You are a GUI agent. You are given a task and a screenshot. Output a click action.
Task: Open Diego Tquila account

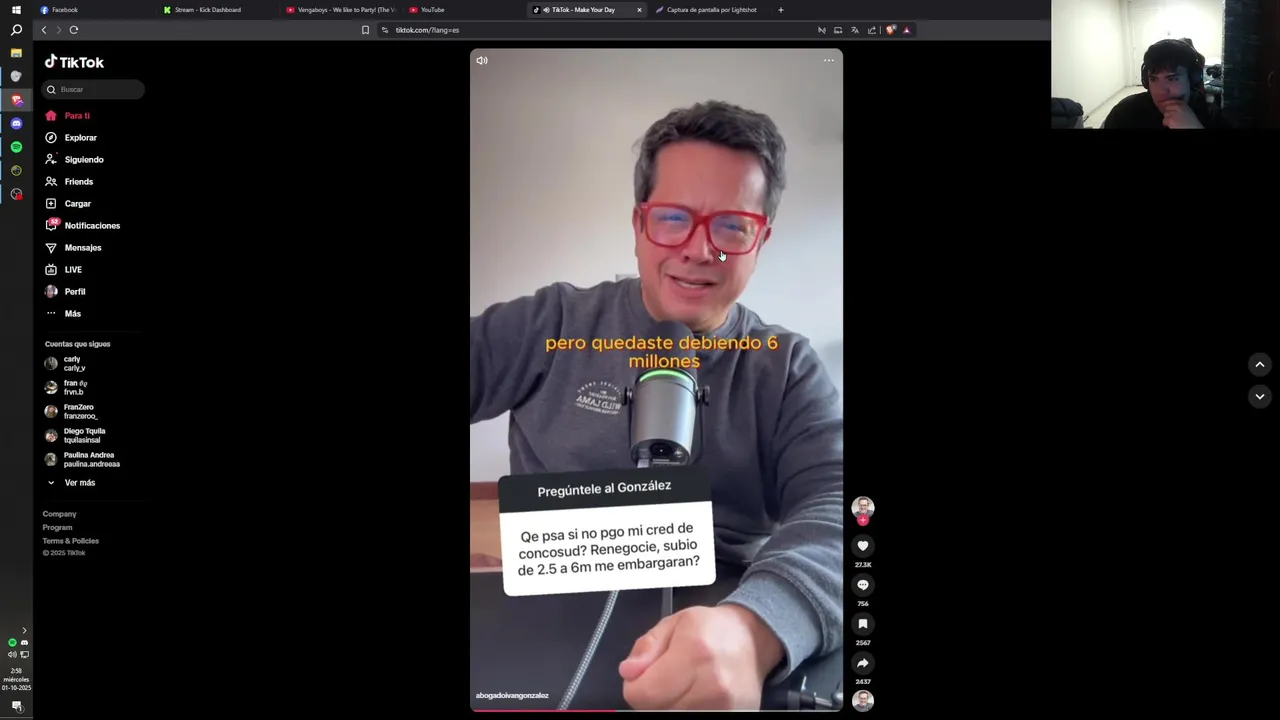tap(75, 435)
